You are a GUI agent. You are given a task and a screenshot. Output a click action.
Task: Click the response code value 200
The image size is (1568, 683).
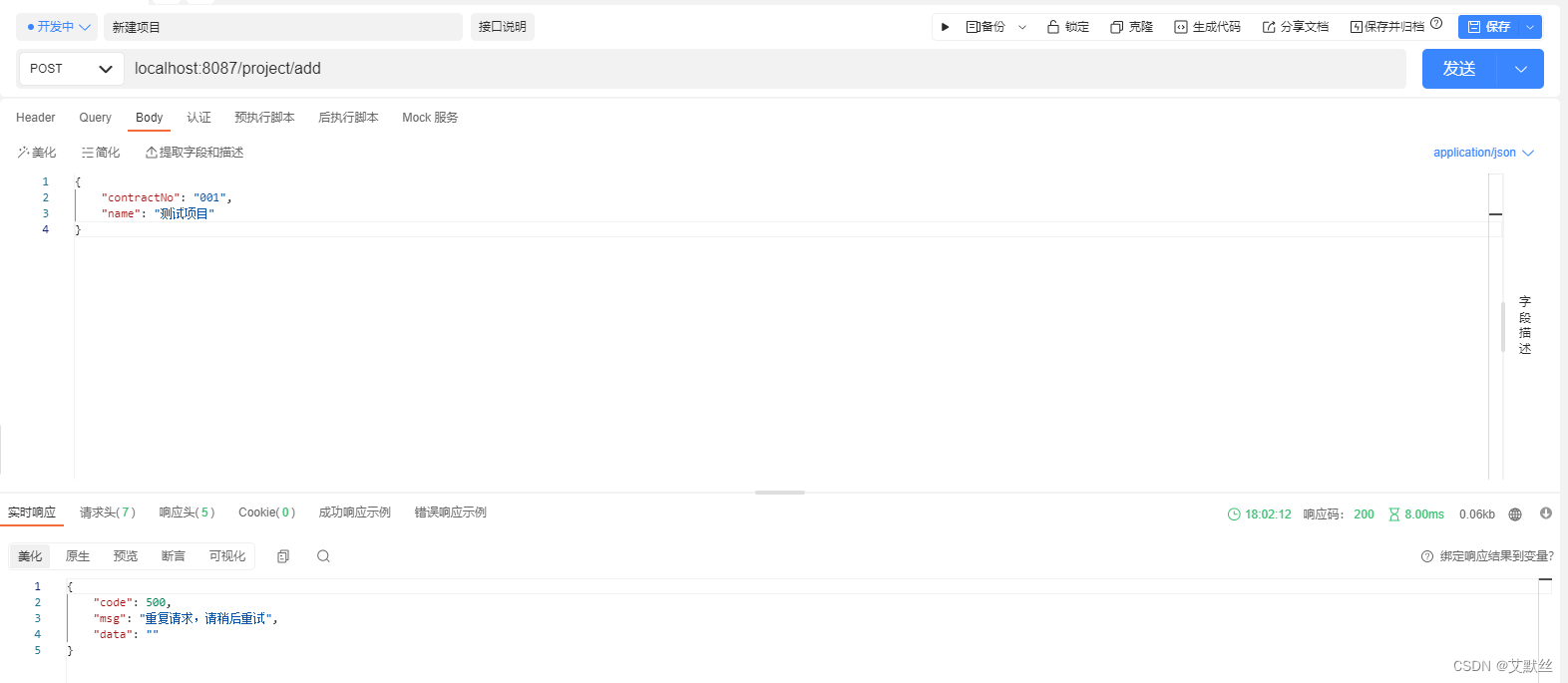[x=1364, y=514]
